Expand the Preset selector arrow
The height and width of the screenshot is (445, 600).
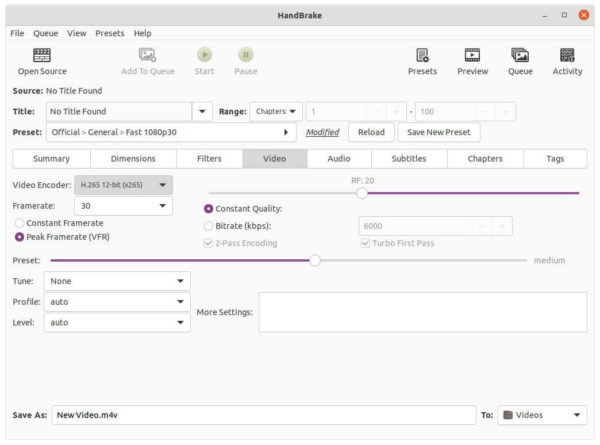tap(285, 132)
